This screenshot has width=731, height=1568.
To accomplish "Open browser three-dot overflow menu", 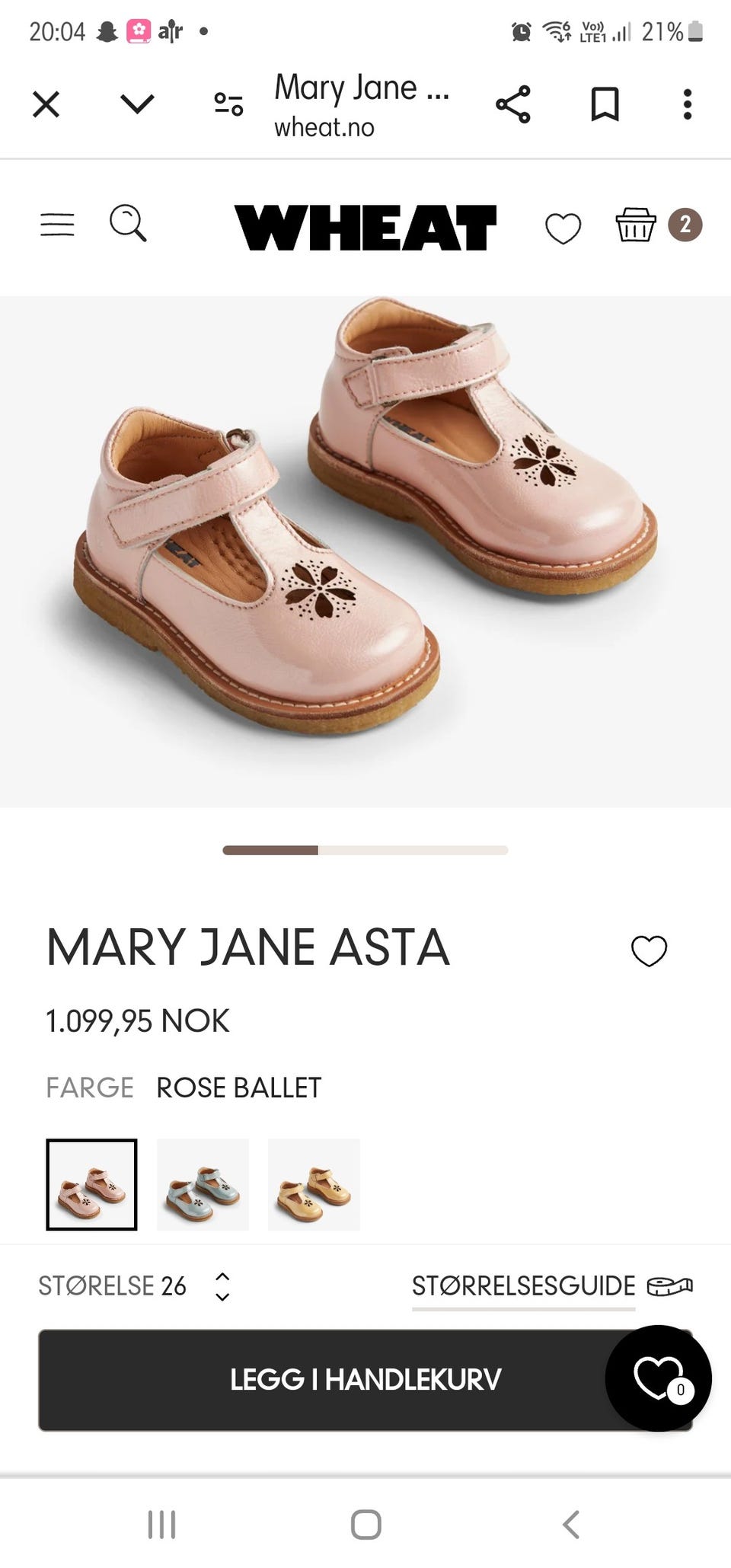I will click(688, 104).
